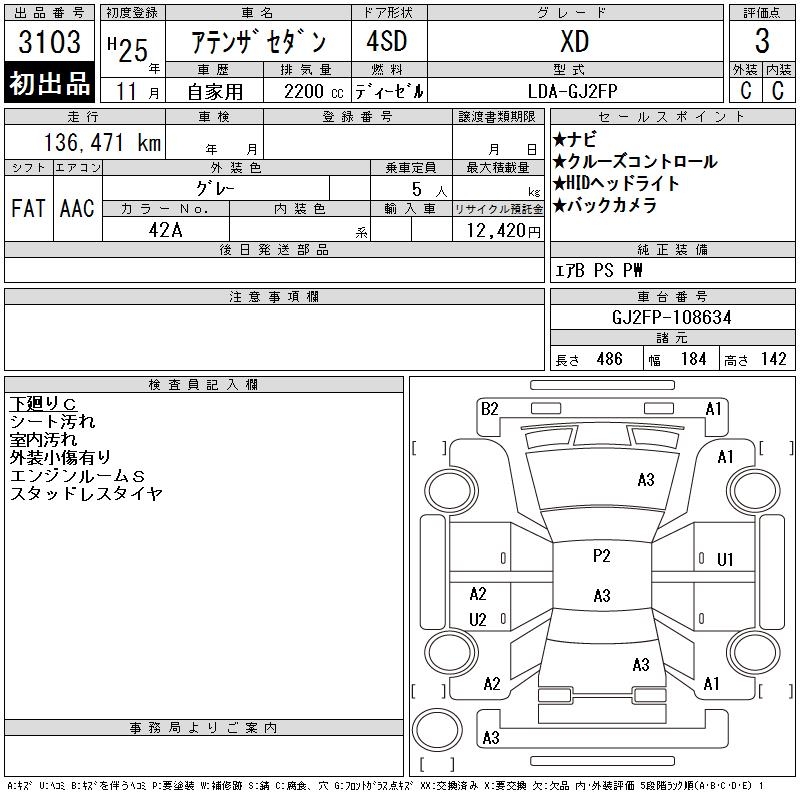Select the overall grade score 3

click(762, 41)
